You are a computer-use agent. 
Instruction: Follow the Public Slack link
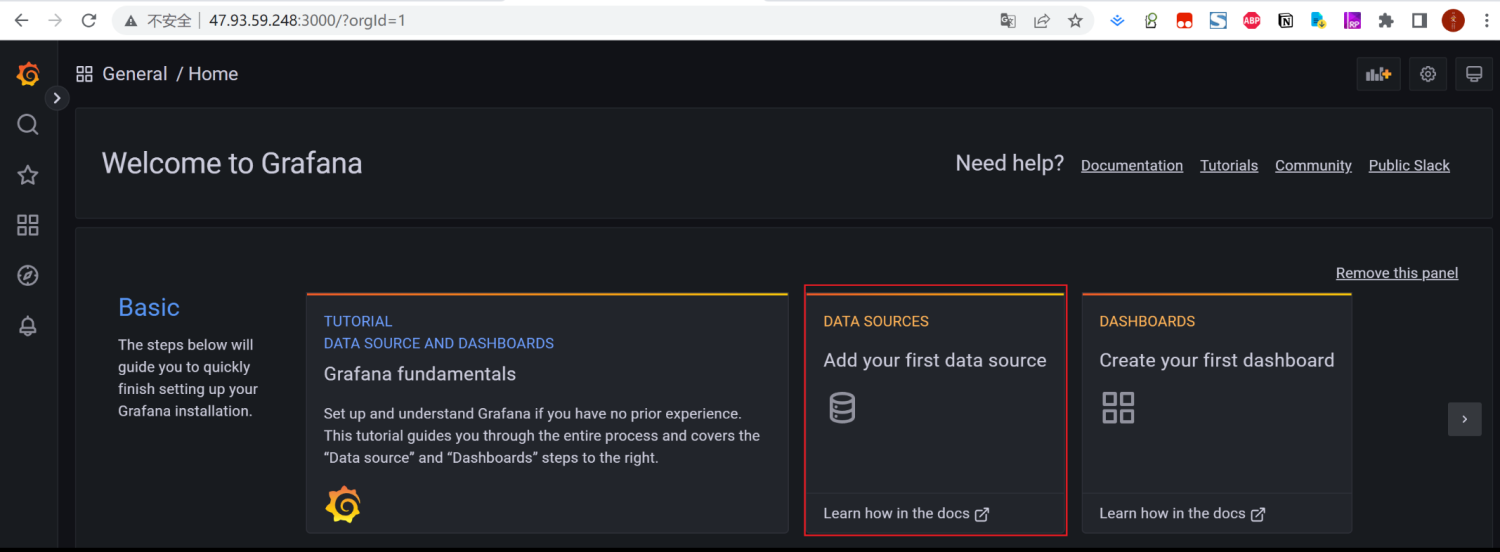click(x=1409, y=166)
